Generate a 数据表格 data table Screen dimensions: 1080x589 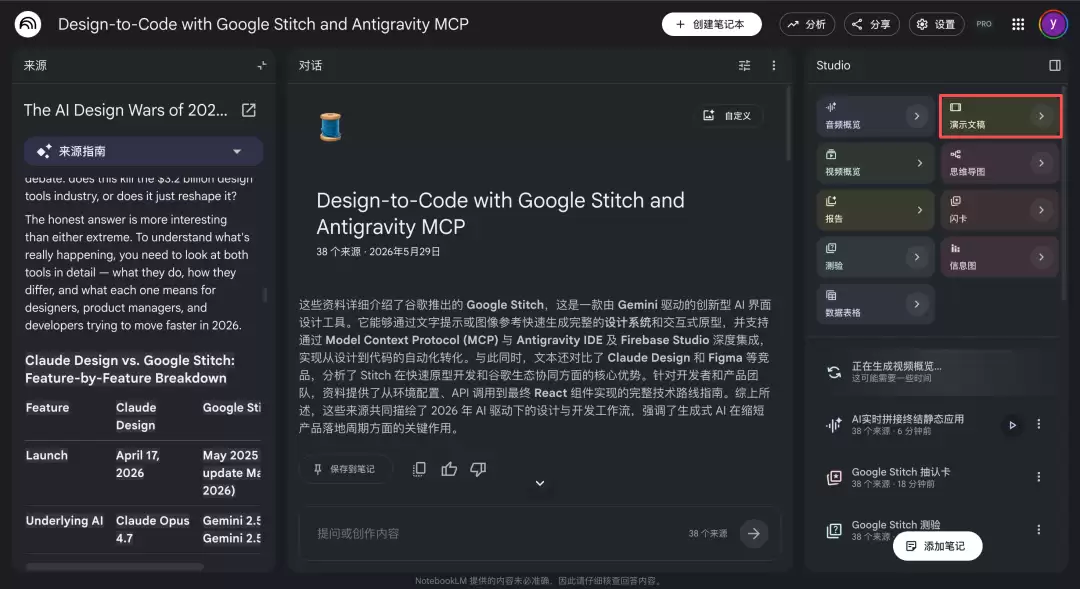coord(875,304)
